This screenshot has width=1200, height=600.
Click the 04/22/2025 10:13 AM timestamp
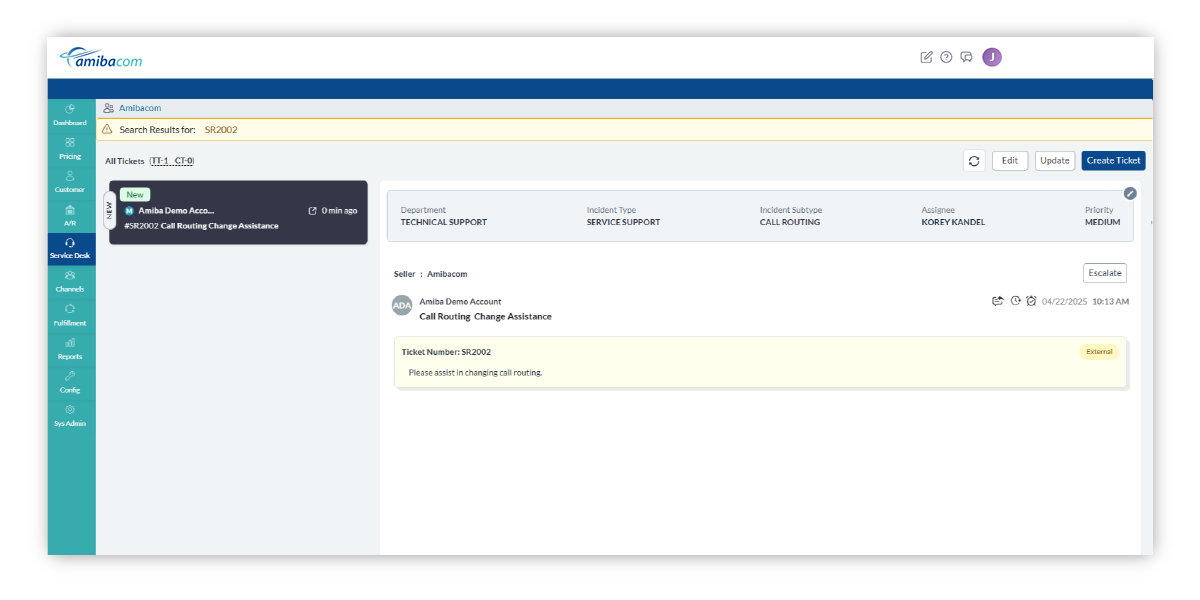pos(1085,301)
